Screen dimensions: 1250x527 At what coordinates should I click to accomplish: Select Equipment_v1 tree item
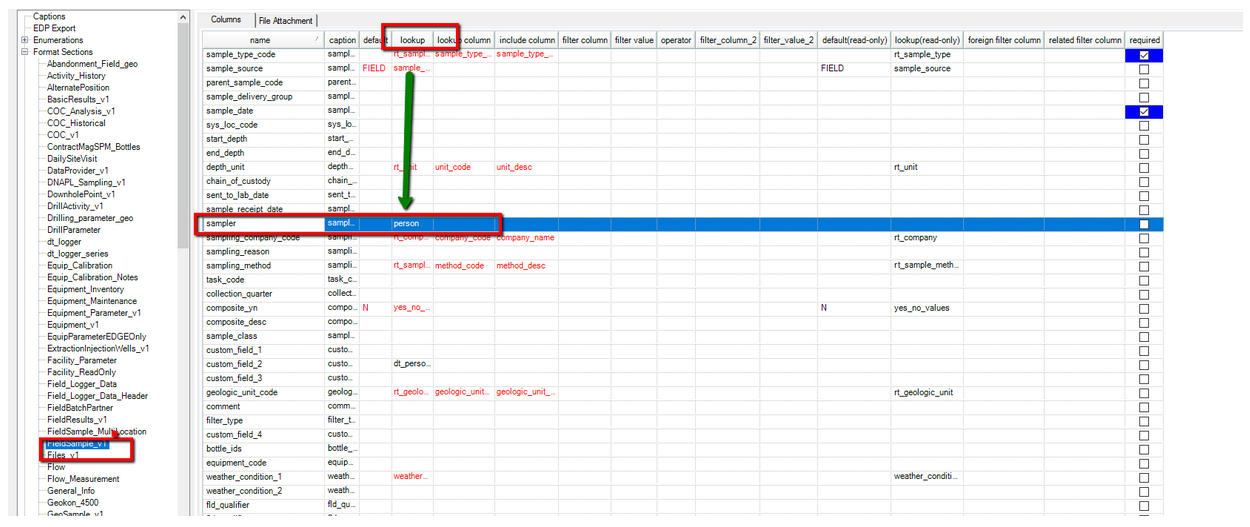click(x=73, y=325)
